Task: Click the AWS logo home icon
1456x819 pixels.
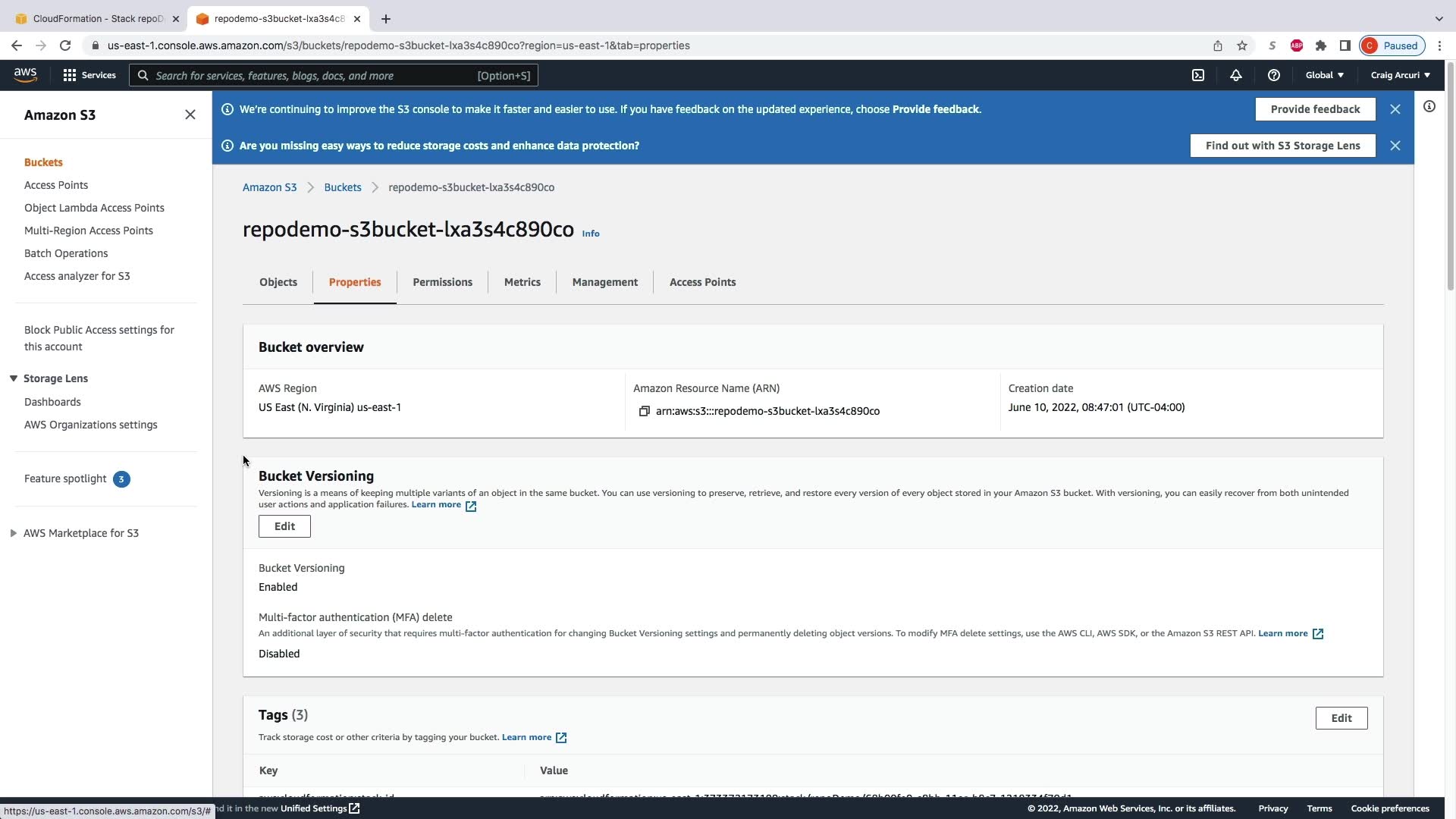Action: (25, 74)
